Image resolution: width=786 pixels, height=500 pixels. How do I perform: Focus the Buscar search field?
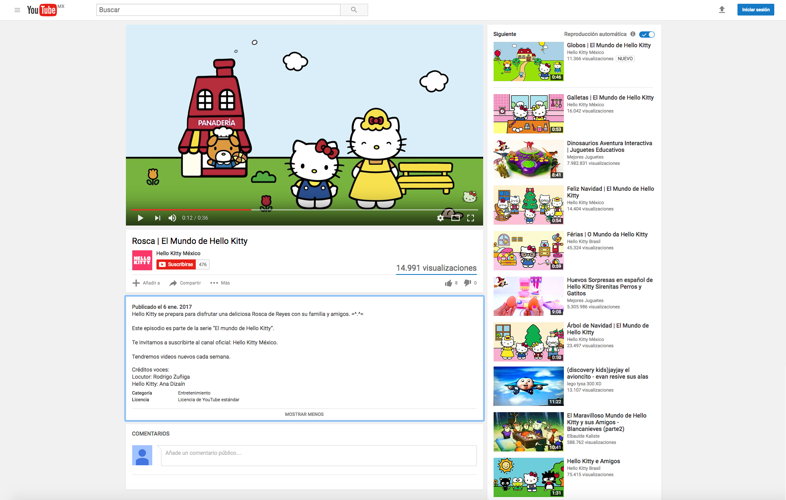click(218, 10)
